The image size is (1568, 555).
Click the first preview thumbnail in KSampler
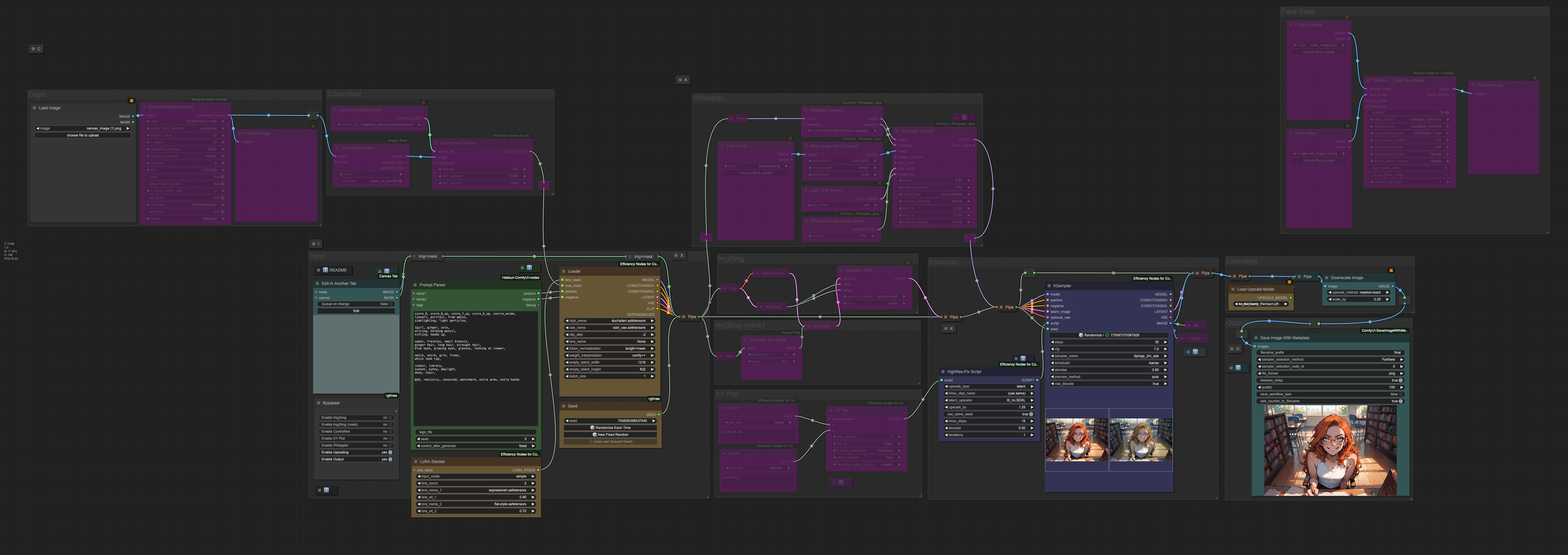1076,439
